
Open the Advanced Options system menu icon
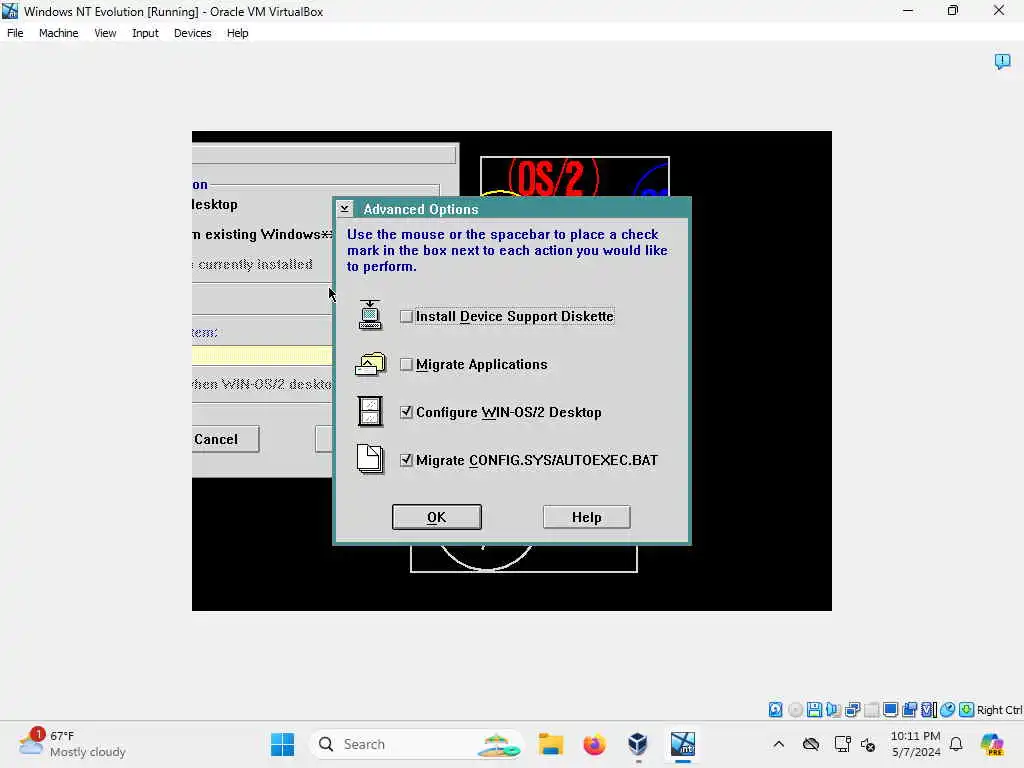345,209
